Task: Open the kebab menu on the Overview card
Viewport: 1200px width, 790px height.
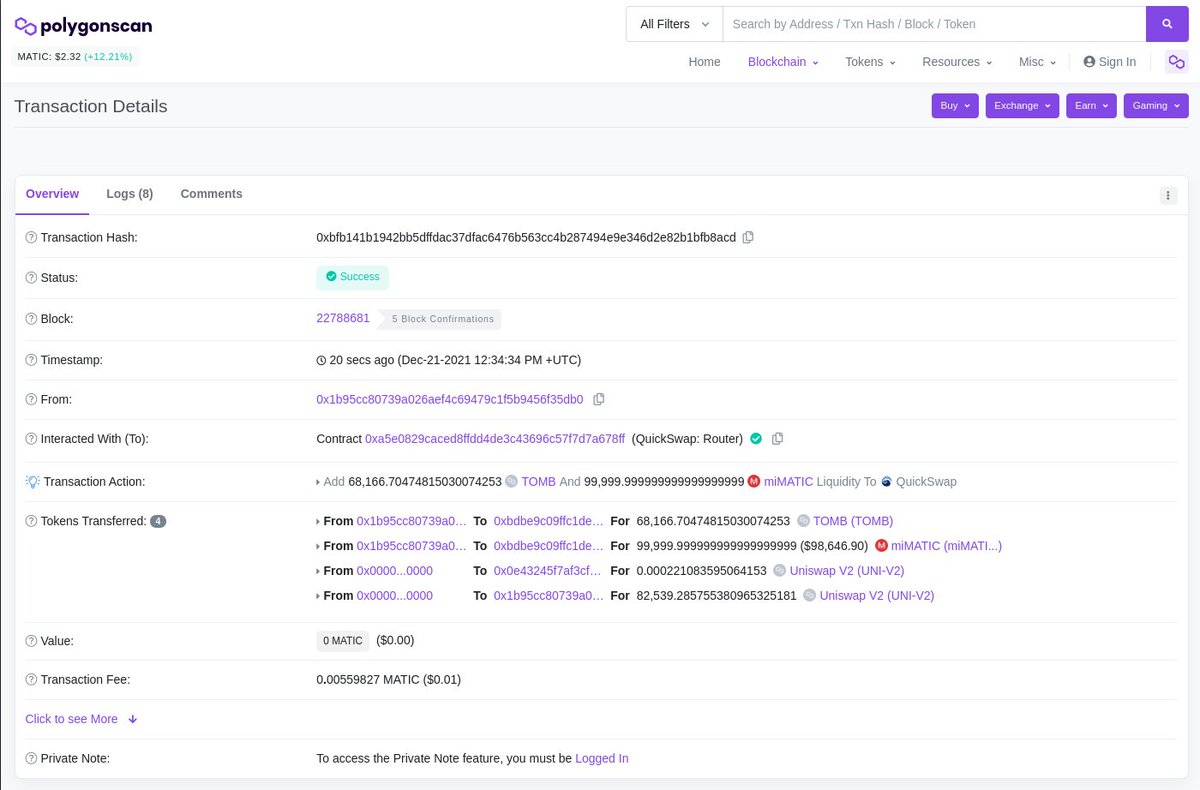Action: (x=1168, y=195)
